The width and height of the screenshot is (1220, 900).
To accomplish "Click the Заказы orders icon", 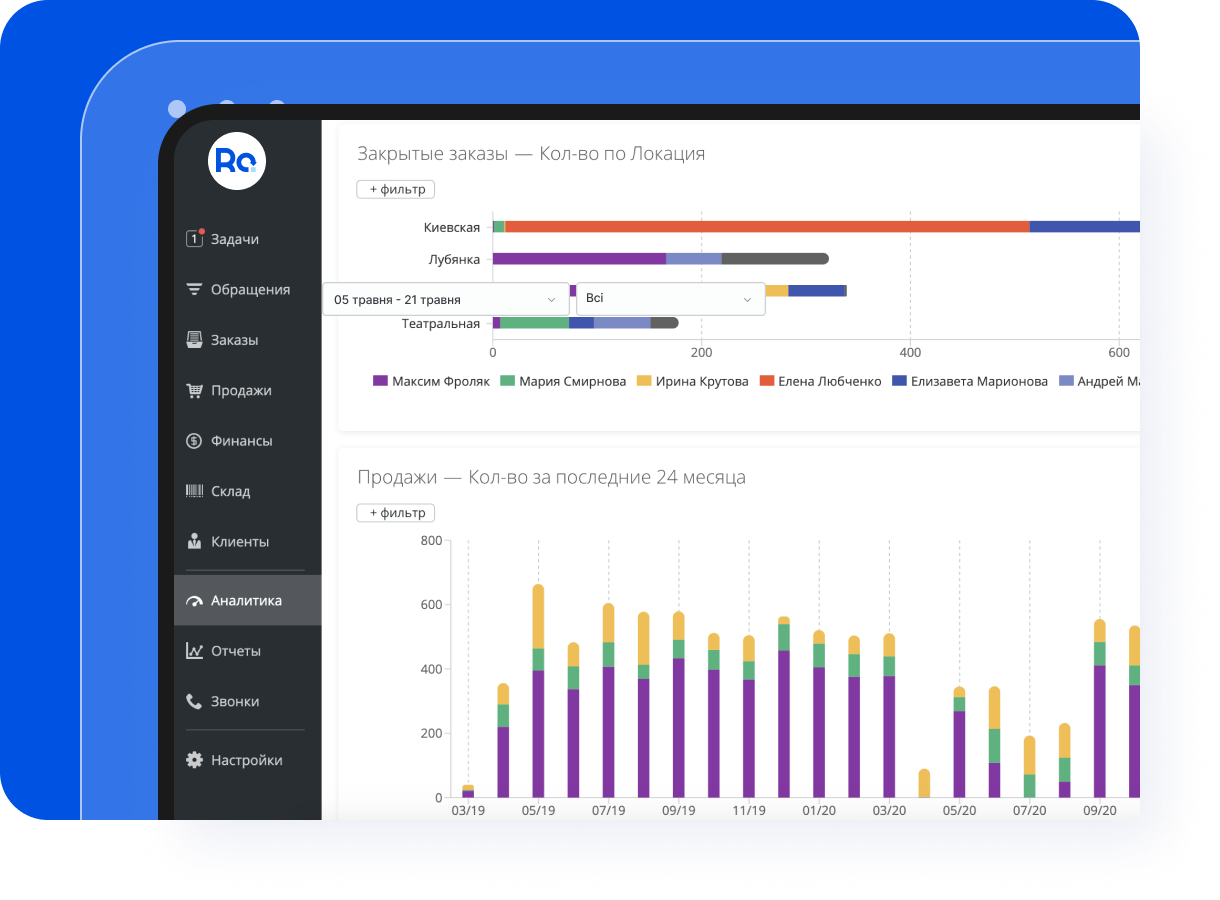I will tap(194, 340).
